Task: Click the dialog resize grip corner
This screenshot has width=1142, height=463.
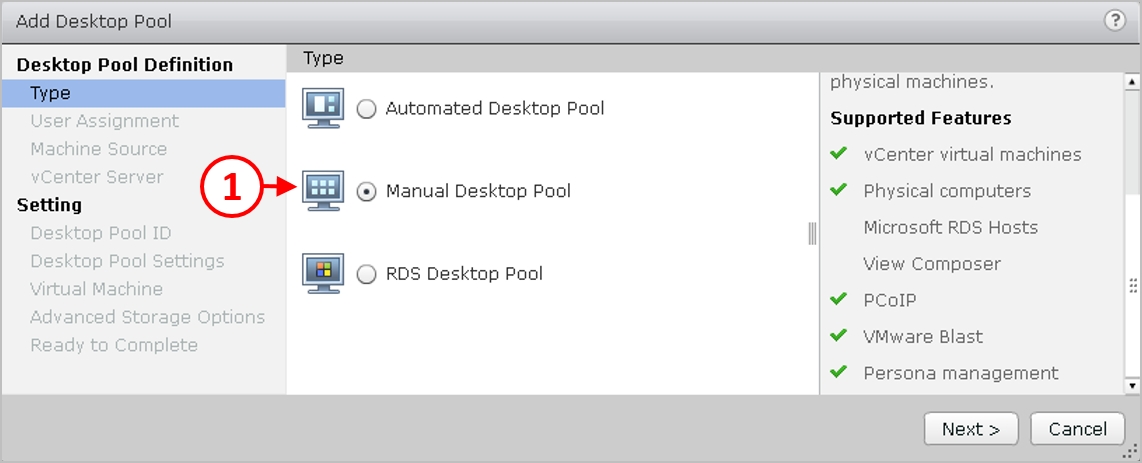Action: pos(1133,454)
